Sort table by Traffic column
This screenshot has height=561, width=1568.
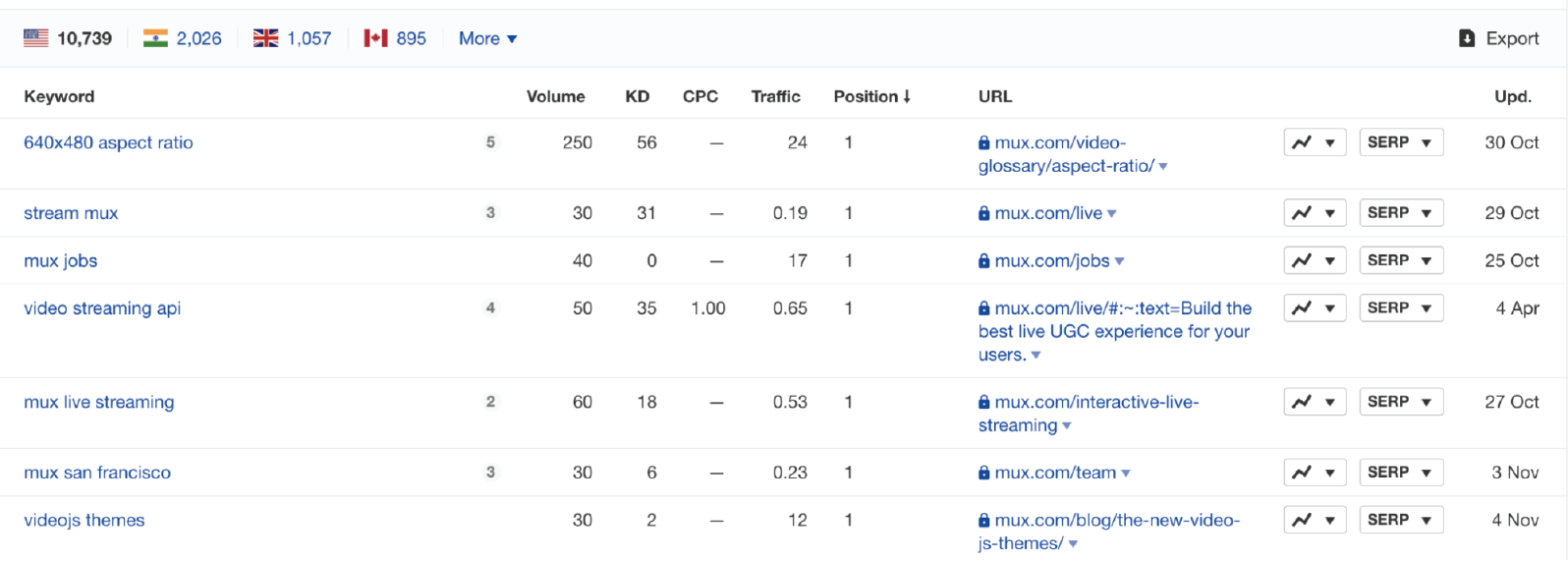(776, 96)
